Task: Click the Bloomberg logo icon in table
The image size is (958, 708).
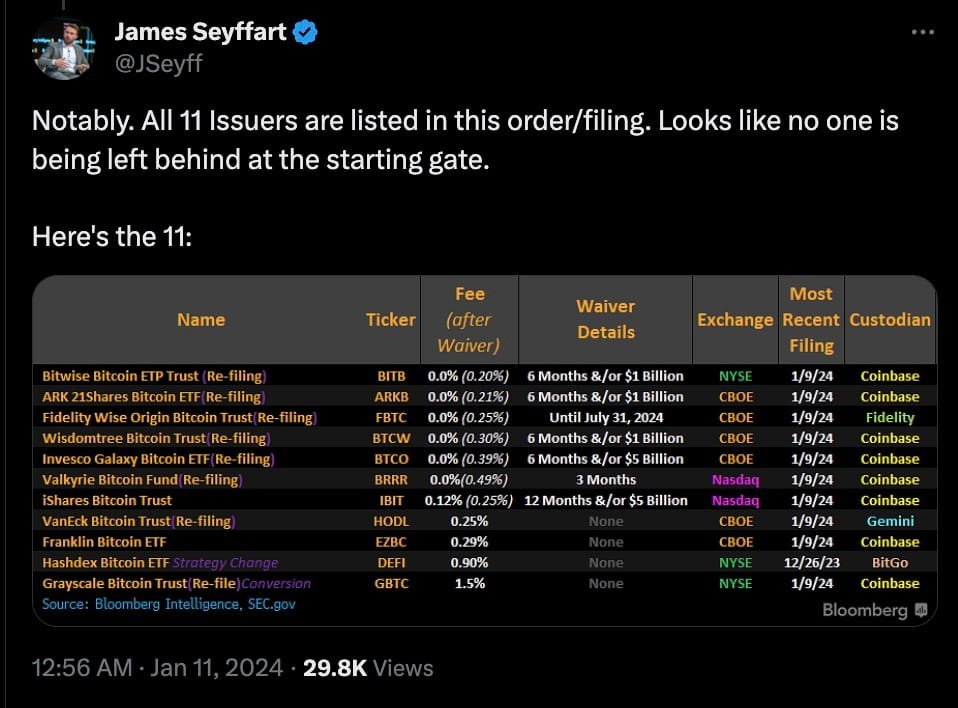Action: (x=921, y=610)
